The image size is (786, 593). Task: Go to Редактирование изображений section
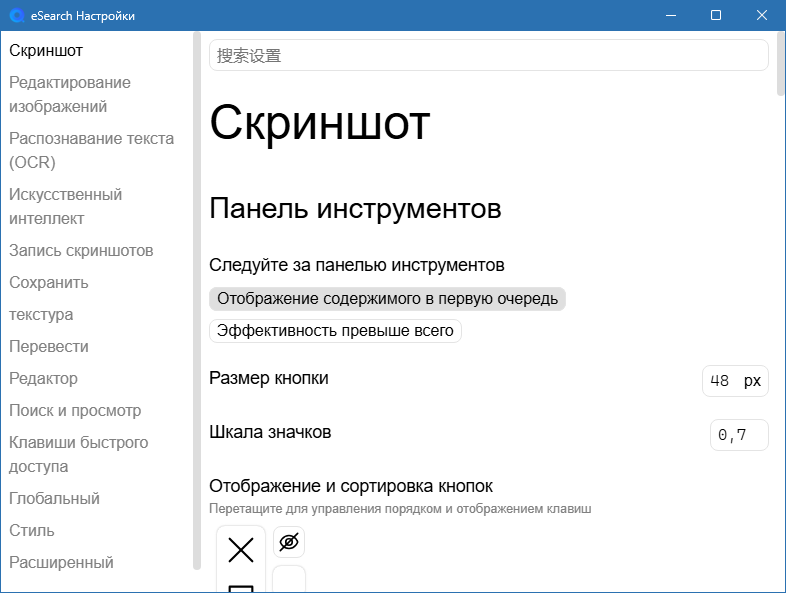pyautogui.click(x=70, y=94)
